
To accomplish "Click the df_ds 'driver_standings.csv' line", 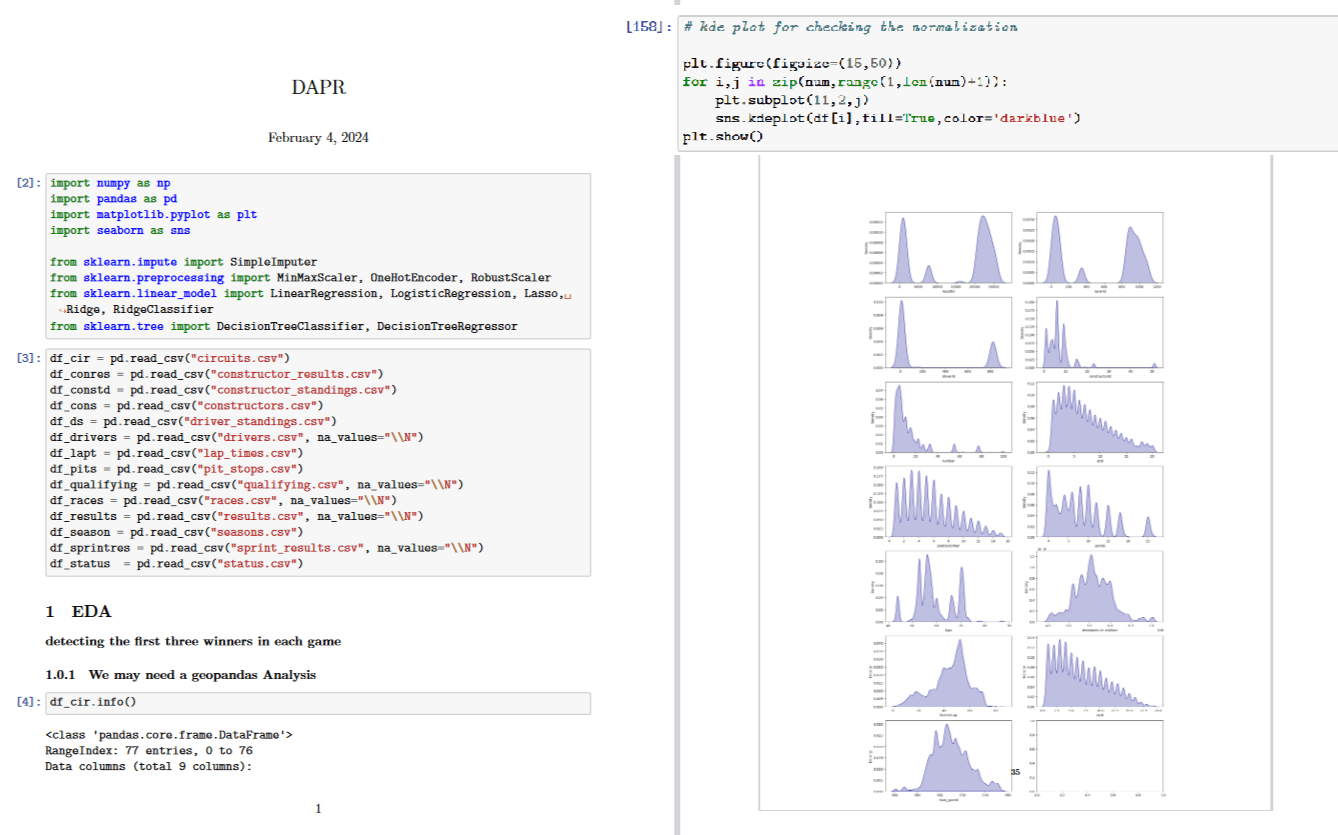I will [194, 422].
